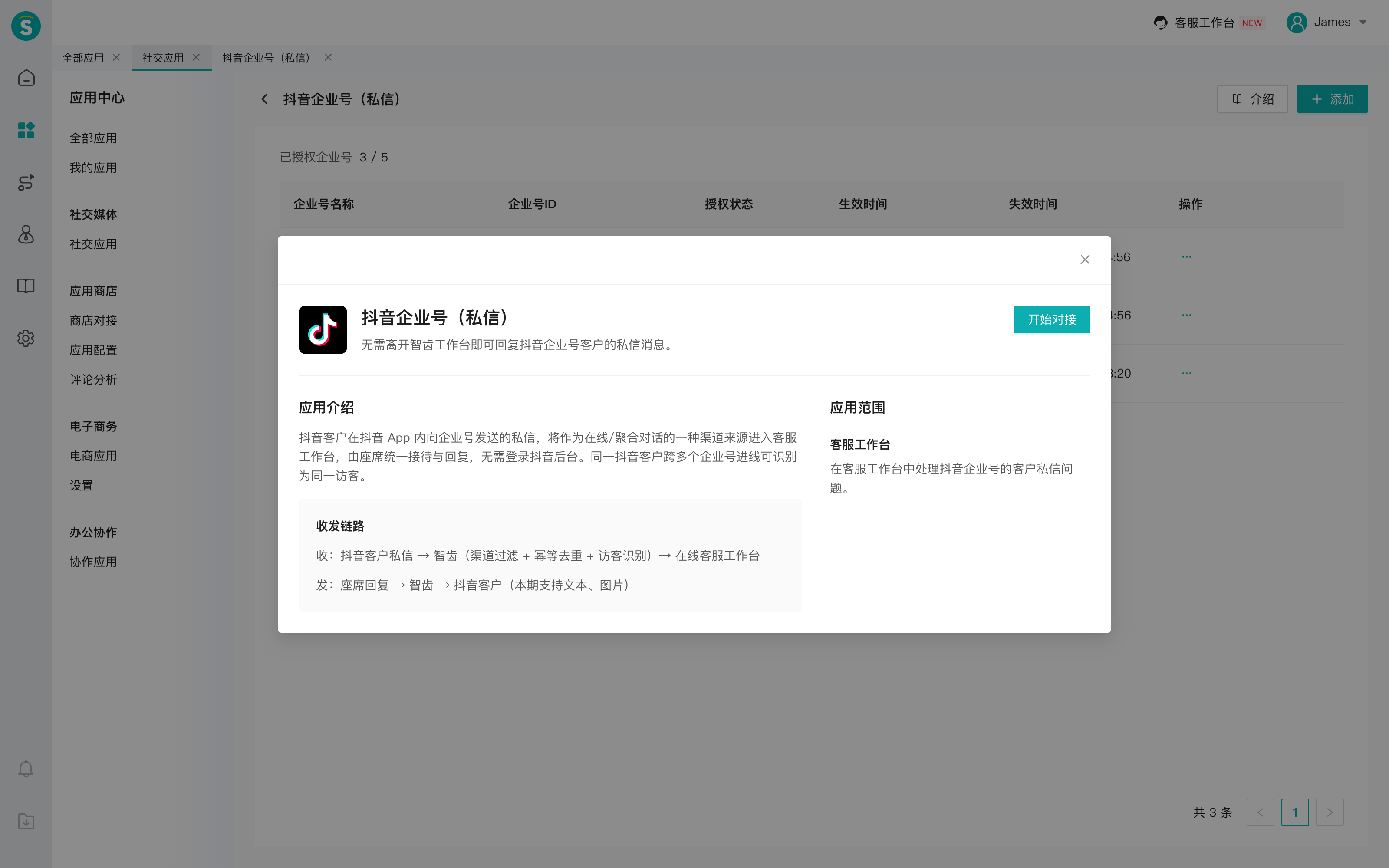Screen dimensions: 1389x868
Task: Click the 添加 button
Action: 1332,99
